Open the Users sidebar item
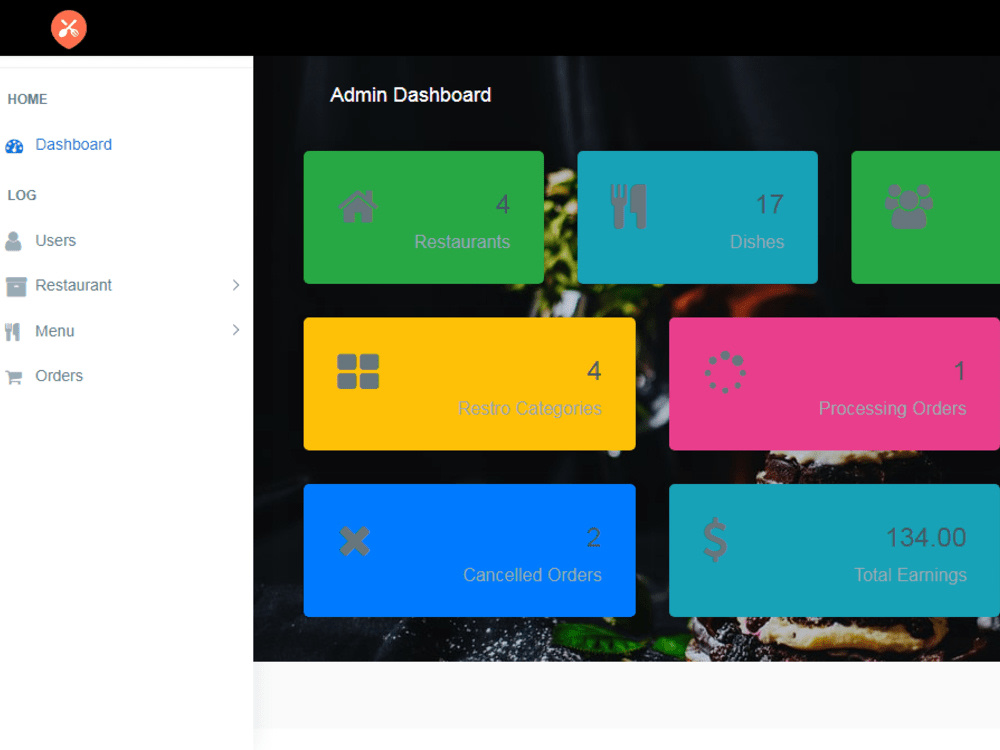The width and height of the screenshot is (1000, 750). (x=55, y=240)
